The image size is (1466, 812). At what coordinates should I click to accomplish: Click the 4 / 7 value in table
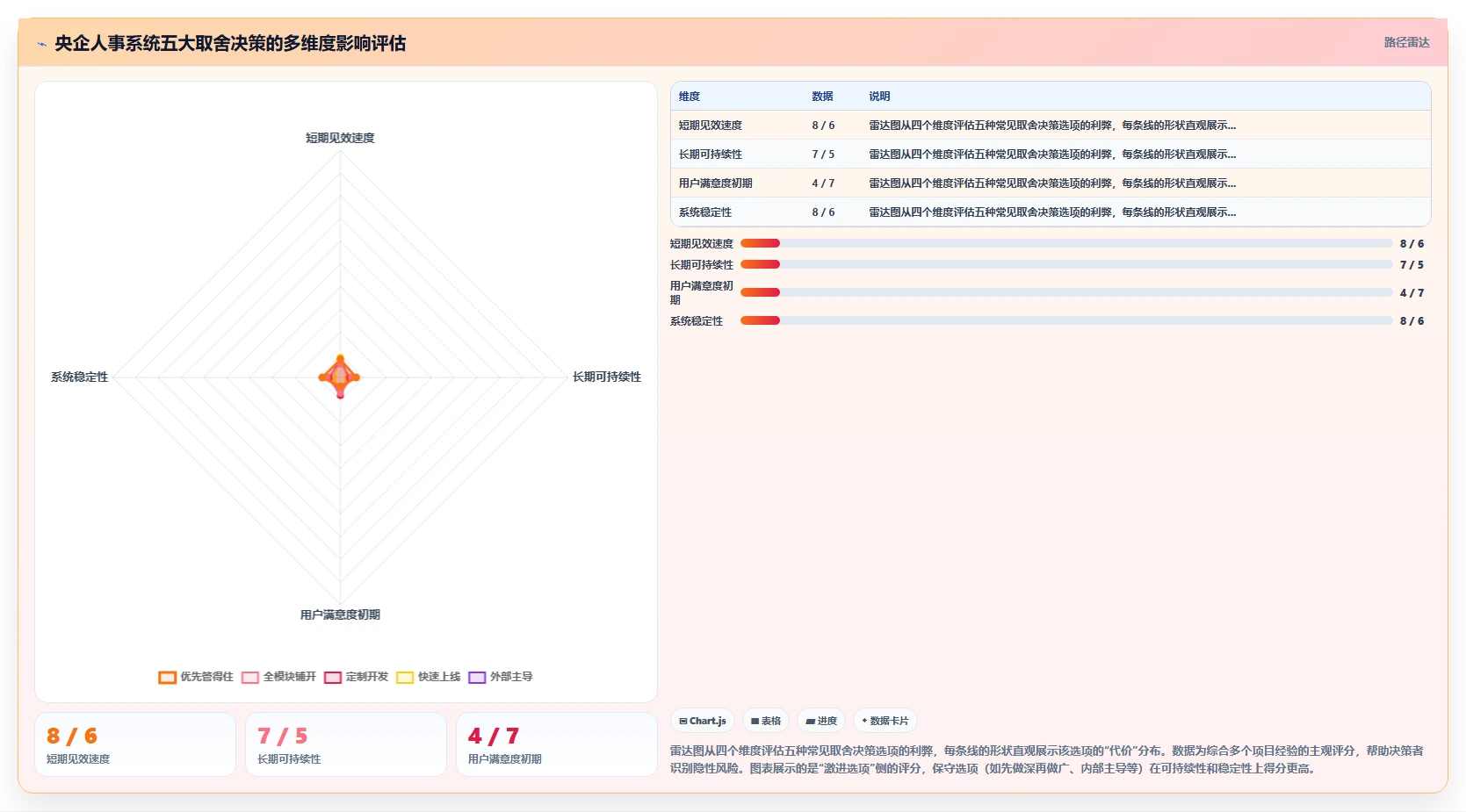point(823,183)
